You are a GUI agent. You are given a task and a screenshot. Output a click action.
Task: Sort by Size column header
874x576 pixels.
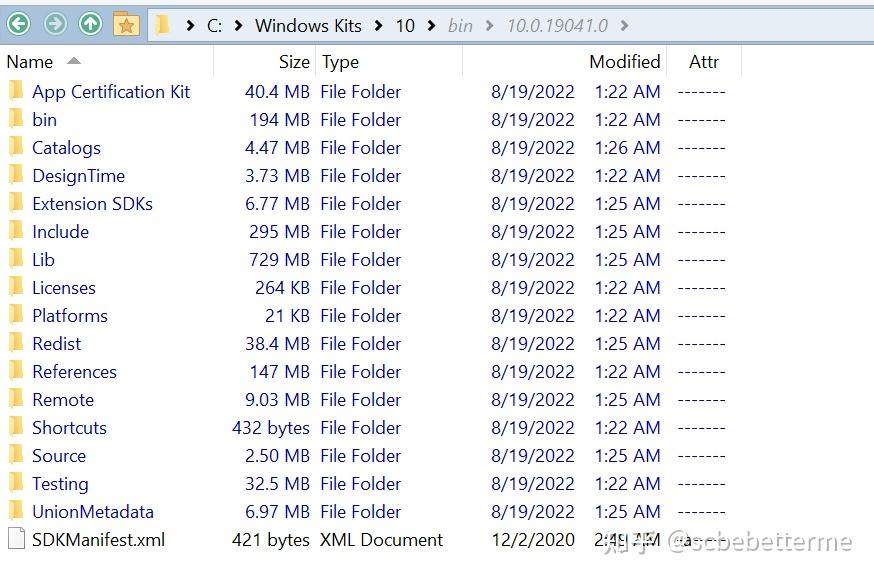(x=294, y=62)
